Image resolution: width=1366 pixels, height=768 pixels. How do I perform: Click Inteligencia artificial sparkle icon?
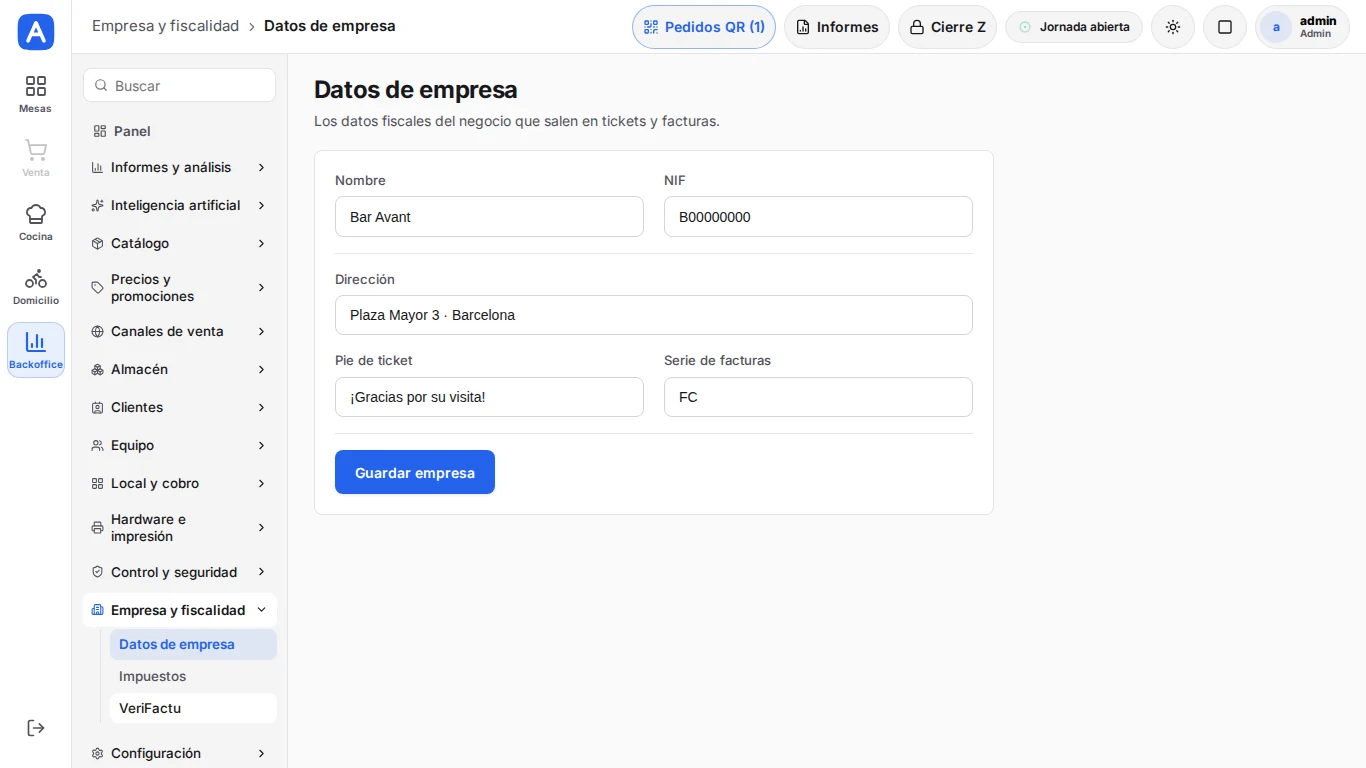(97, 205)
